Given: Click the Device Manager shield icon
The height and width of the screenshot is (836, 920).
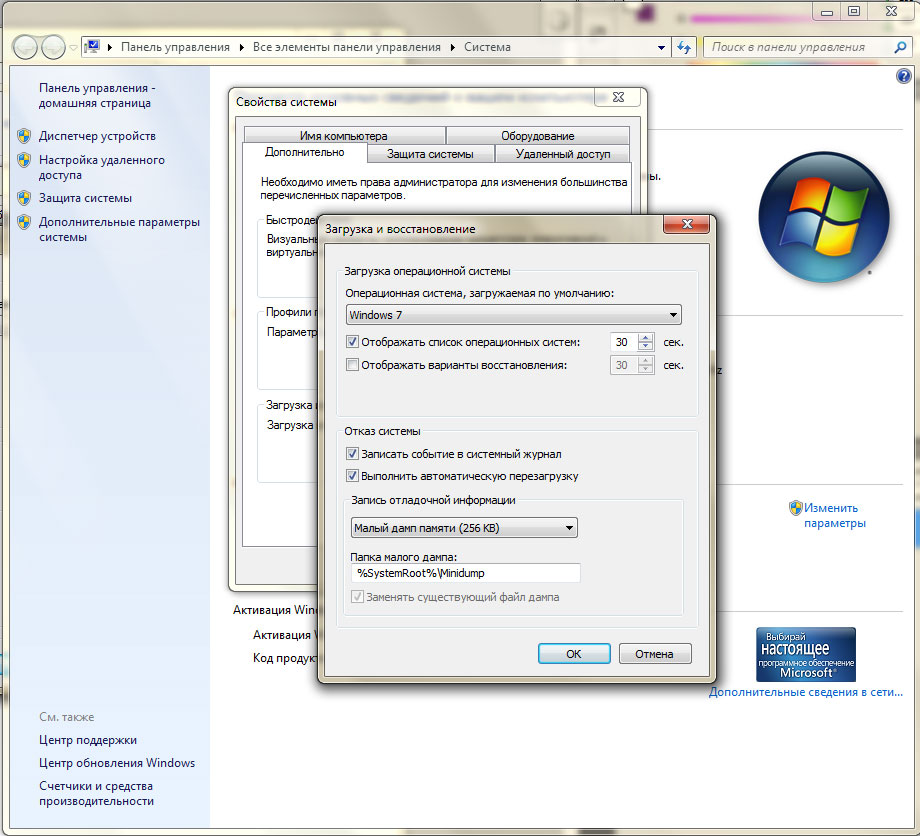Looking at the screenshot, I should (x=24, y=136).
